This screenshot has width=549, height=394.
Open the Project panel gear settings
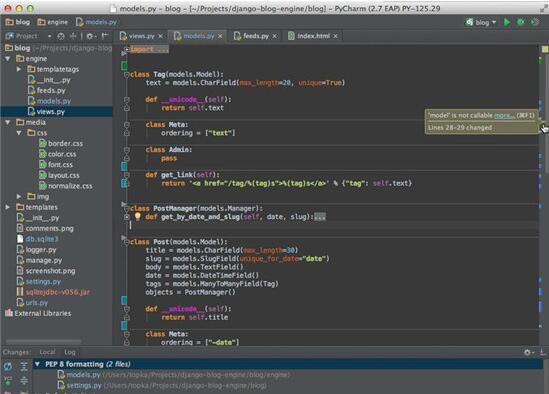point(91,36)
